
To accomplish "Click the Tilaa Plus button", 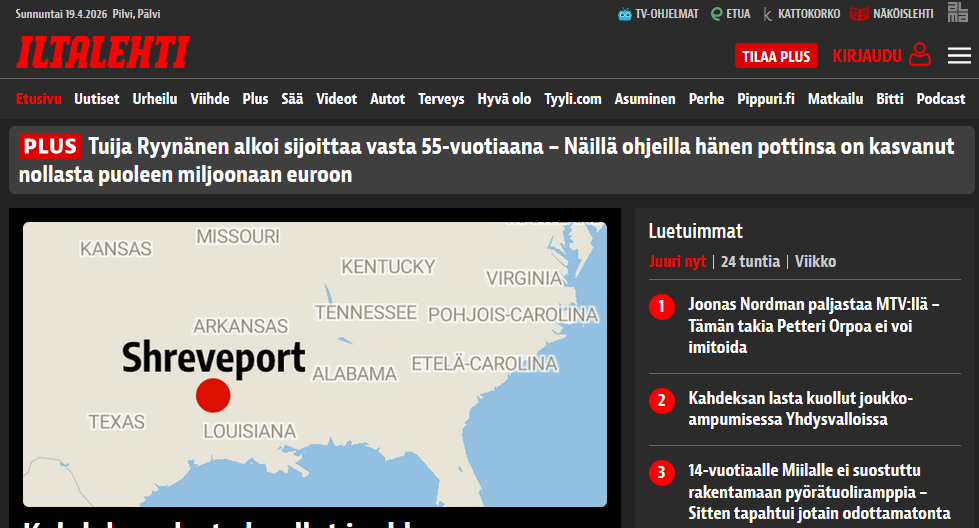I will [x=776, y=56].
